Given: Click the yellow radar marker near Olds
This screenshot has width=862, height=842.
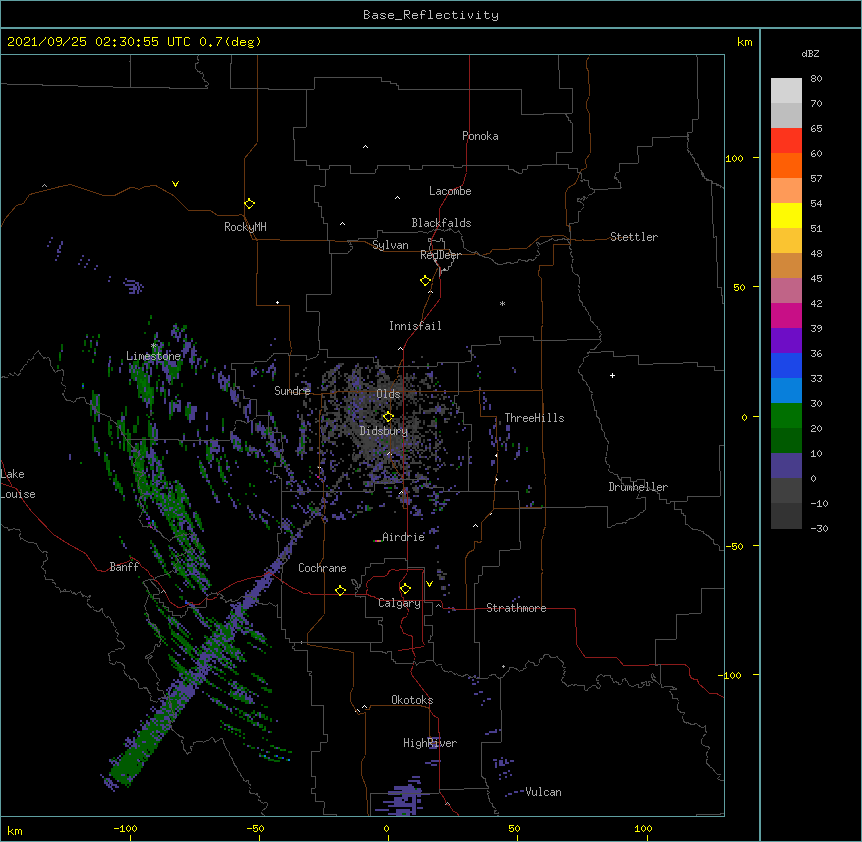Looking at the screenshot, I should pyautogui.click(x=388, y=416).
